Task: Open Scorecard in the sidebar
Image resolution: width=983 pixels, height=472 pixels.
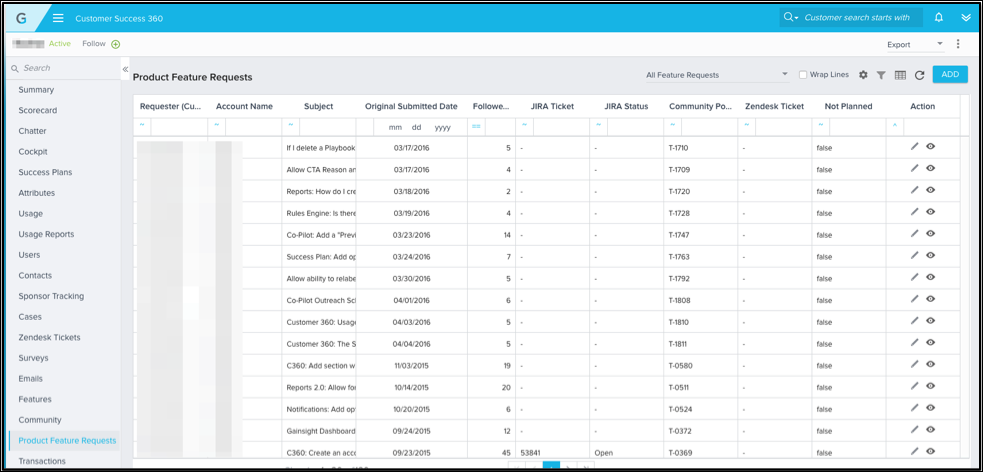Action: pos(38,110)
